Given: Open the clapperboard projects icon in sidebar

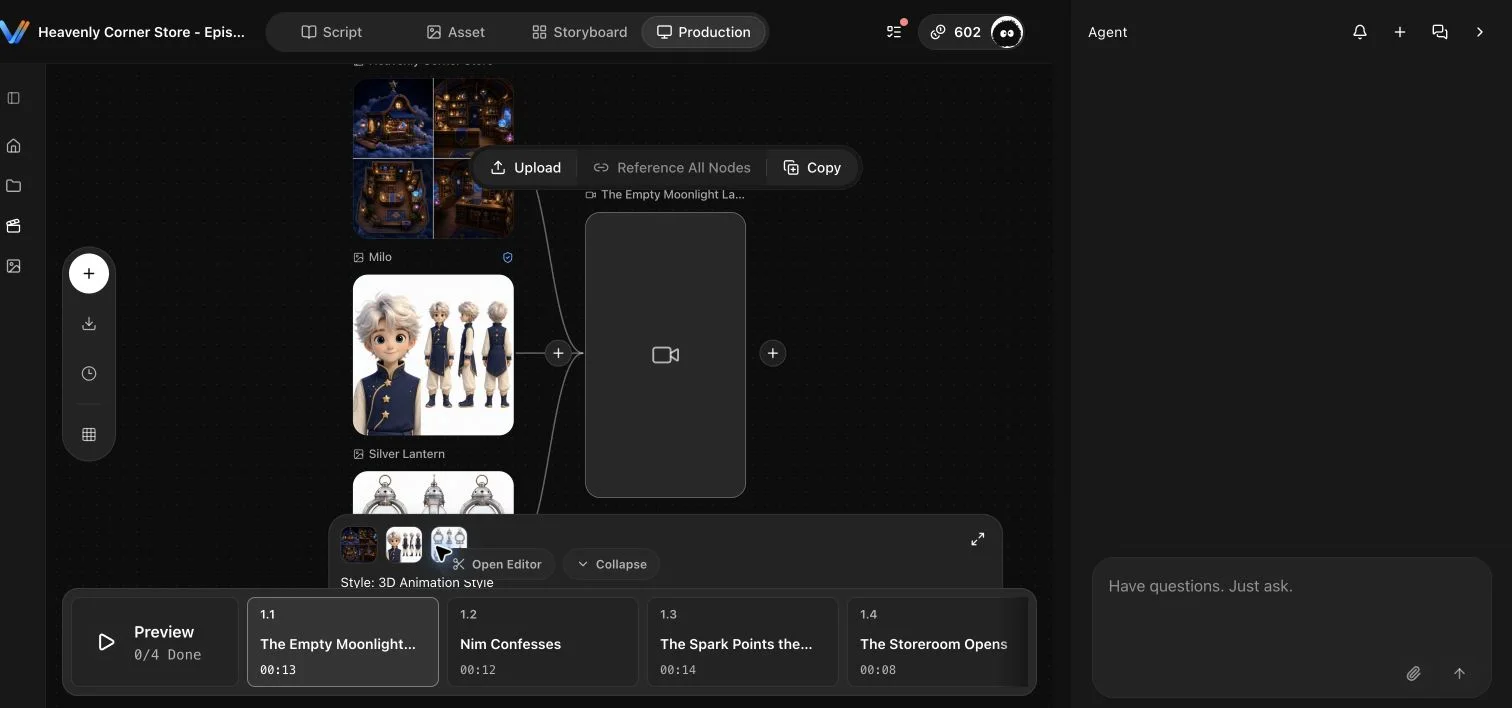Looking at the screenshot, I should [13, 226].
